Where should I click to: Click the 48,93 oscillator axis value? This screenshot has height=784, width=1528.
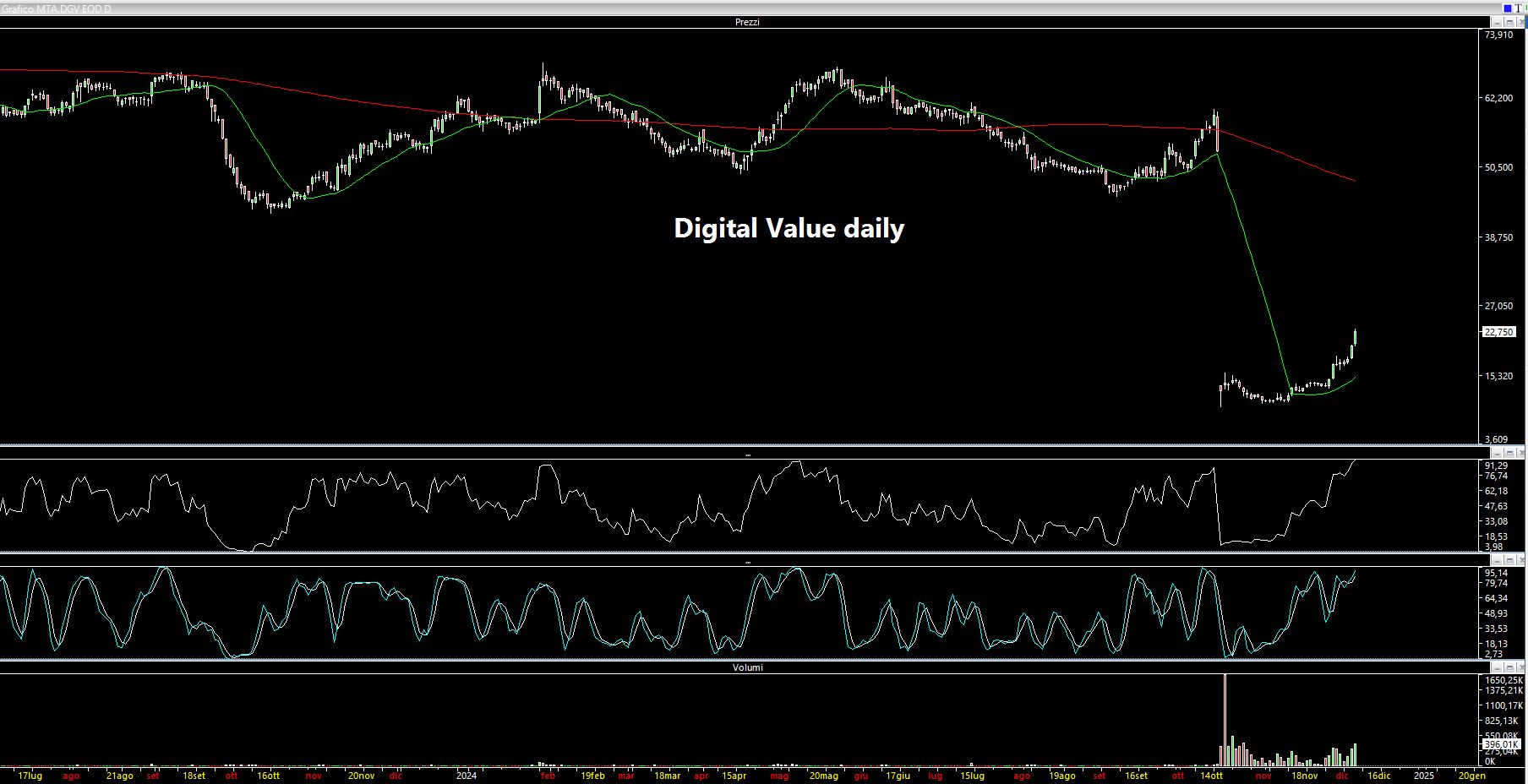pos(1496,613)
